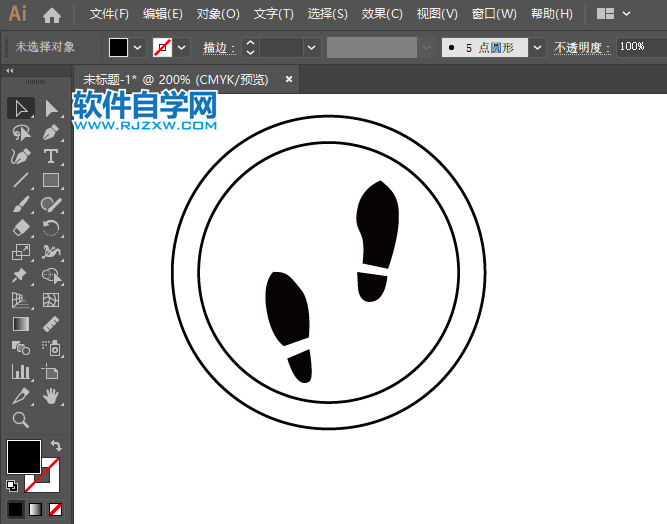
Task: Collapse the tools panel double-arrow
Action: [x=9, y=71]
